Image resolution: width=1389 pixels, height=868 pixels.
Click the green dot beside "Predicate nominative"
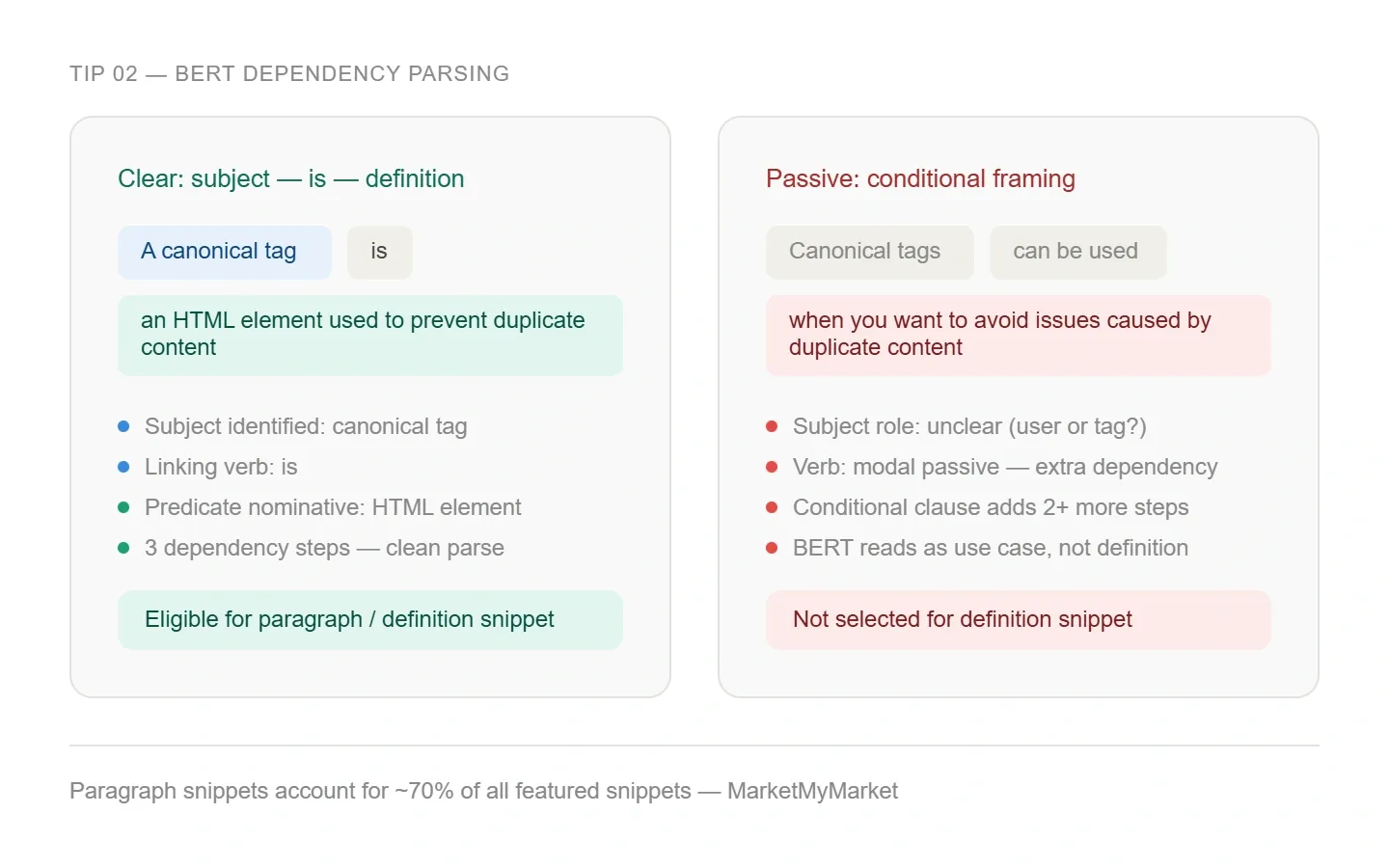click(x=123, y=507)
